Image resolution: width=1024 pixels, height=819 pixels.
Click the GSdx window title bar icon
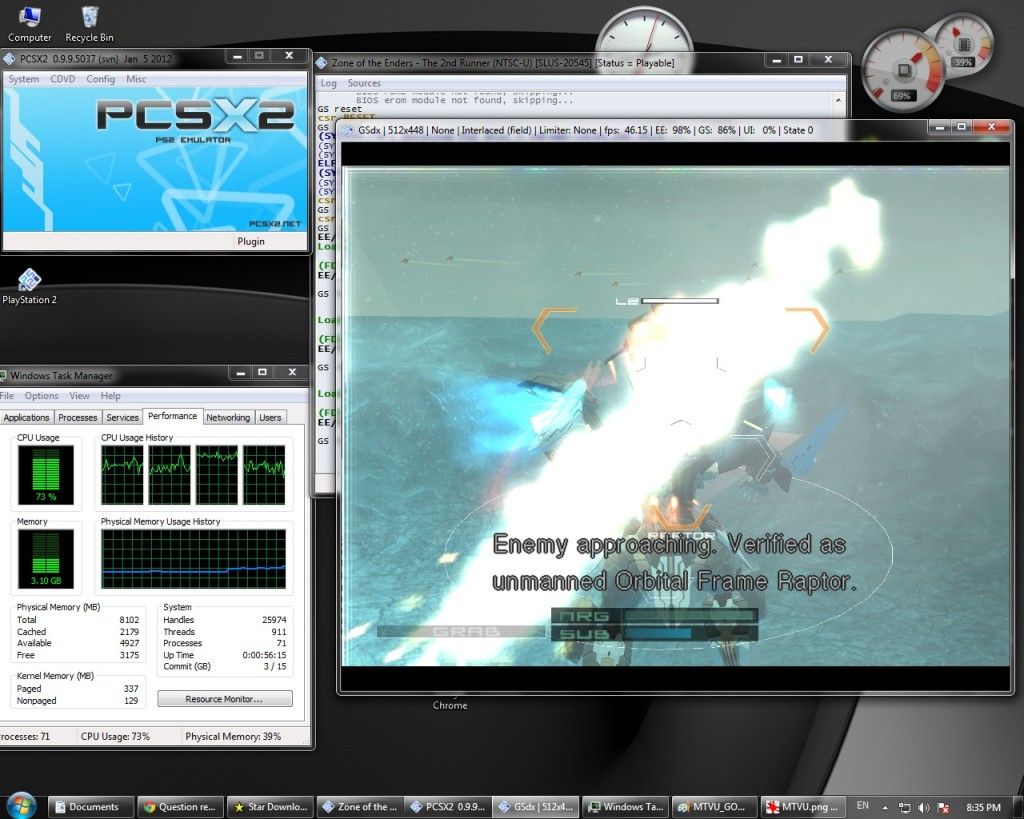pos(349,129)
